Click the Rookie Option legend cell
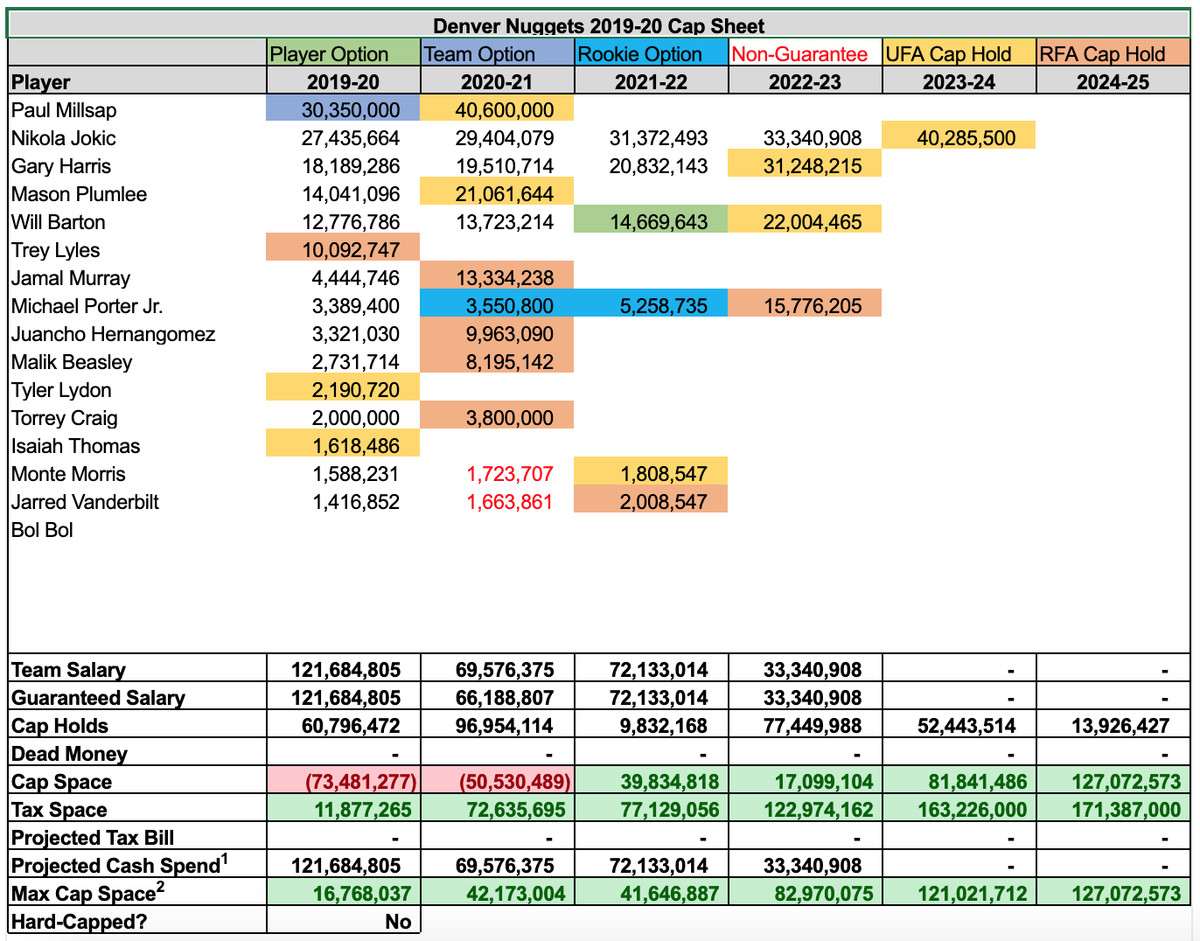The width and height of the screenshot is (1200, 941). point(651,53)
